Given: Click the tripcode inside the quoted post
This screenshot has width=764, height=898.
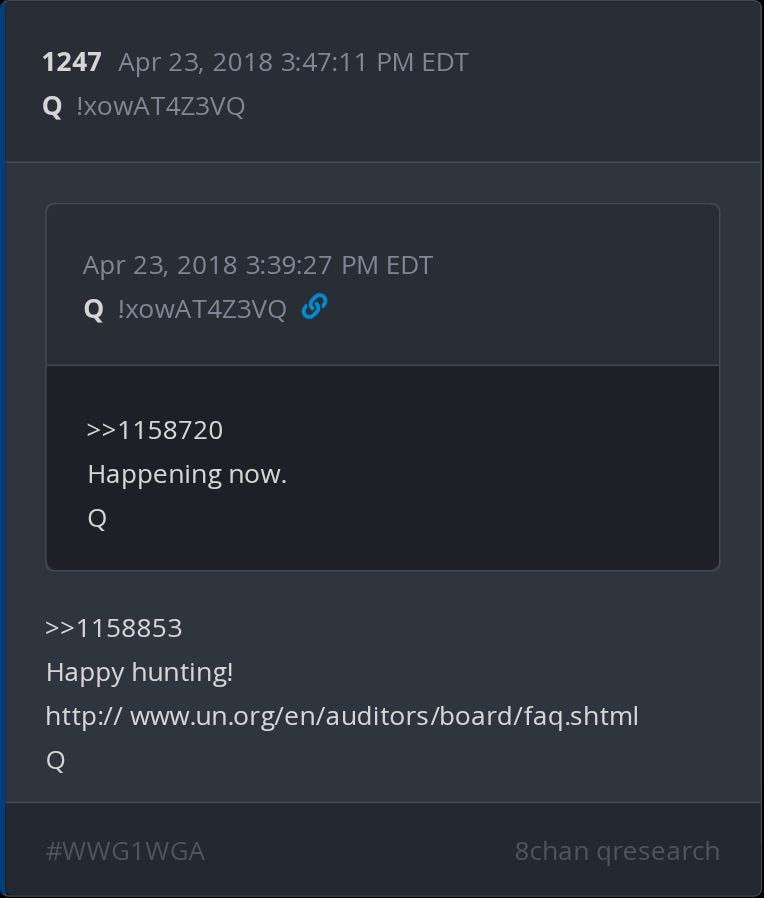Looking at the screenshot, I should pyautogui.click(x=201, y=309).
